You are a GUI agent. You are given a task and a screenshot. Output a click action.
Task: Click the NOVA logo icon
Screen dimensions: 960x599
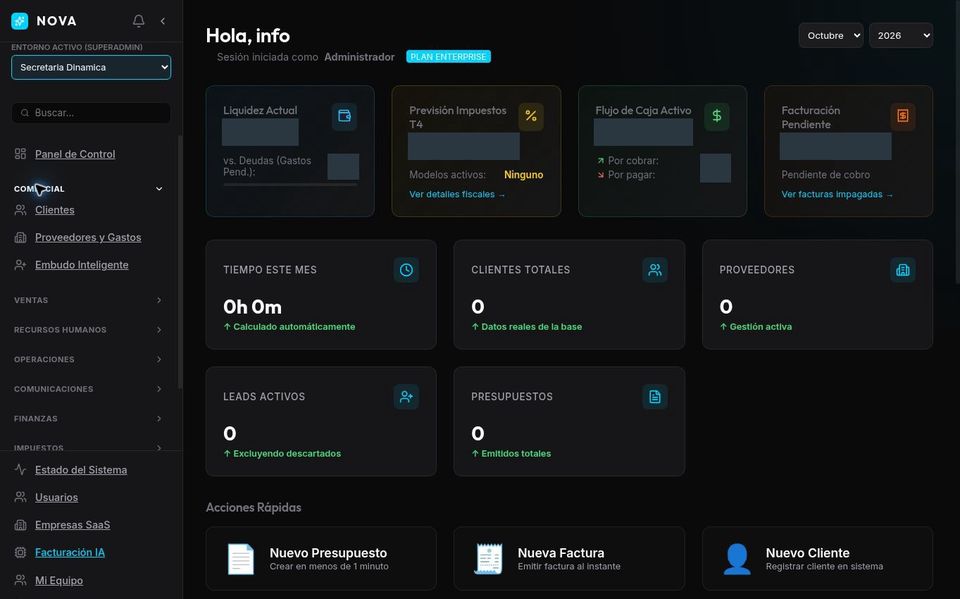[x=20, y=21]
